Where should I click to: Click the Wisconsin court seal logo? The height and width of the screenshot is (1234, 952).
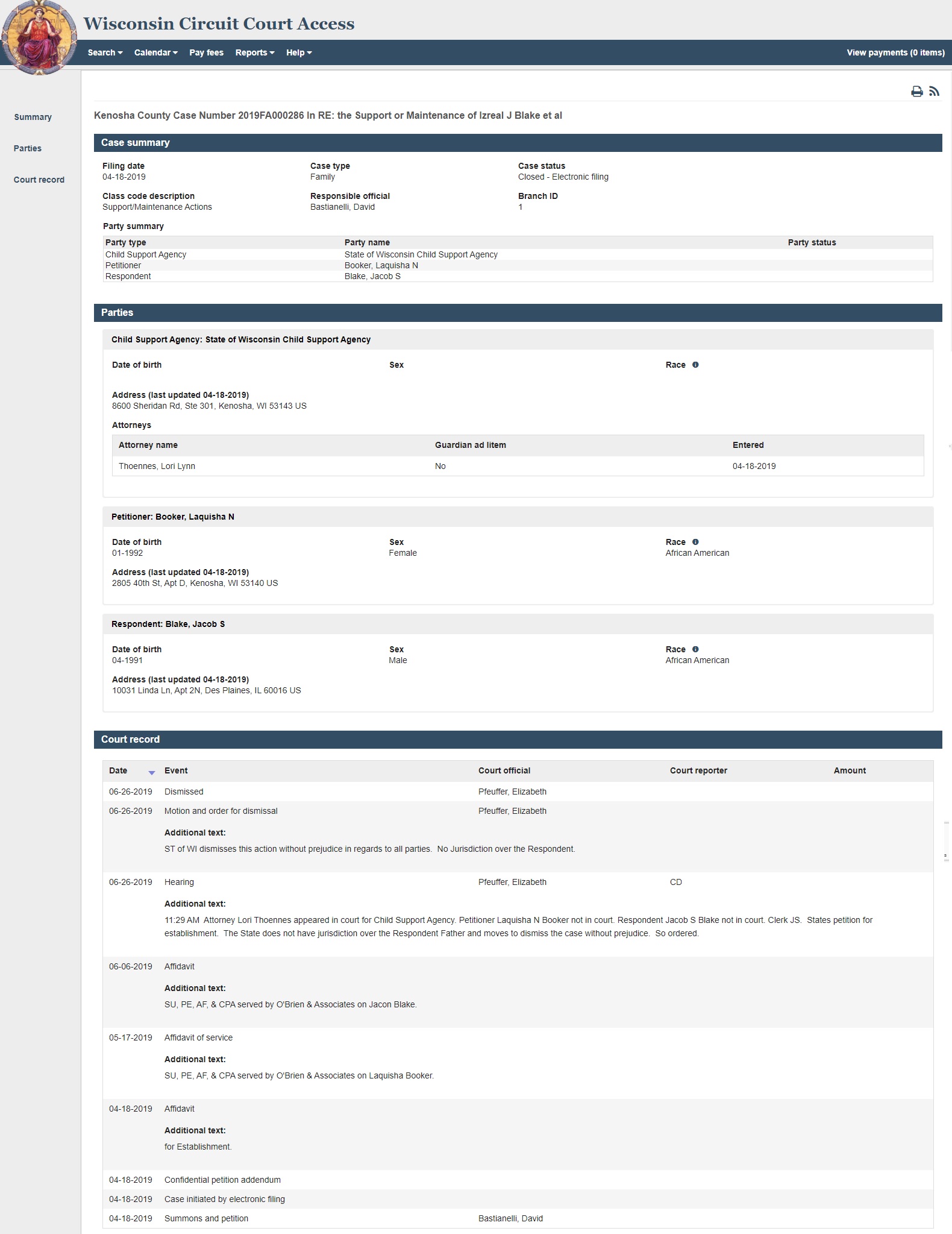tap(39, 37)
